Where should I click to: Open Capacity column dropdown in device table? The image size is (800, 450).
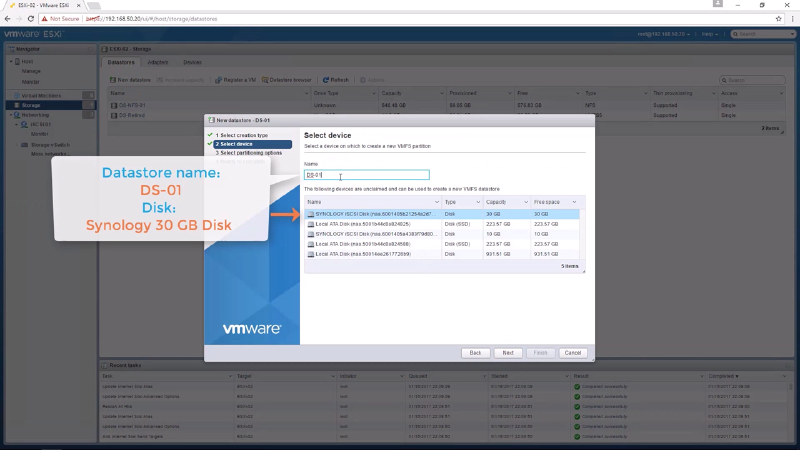pos(526,202)
